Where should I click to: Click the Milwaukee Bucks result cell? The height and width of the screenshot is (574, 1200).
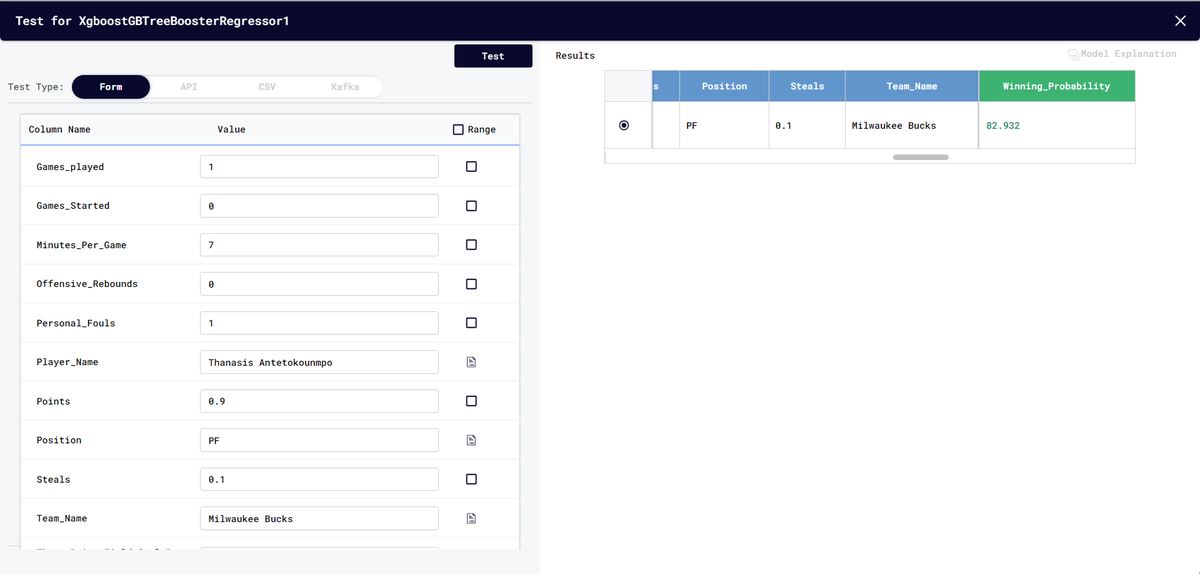point(912,125)
